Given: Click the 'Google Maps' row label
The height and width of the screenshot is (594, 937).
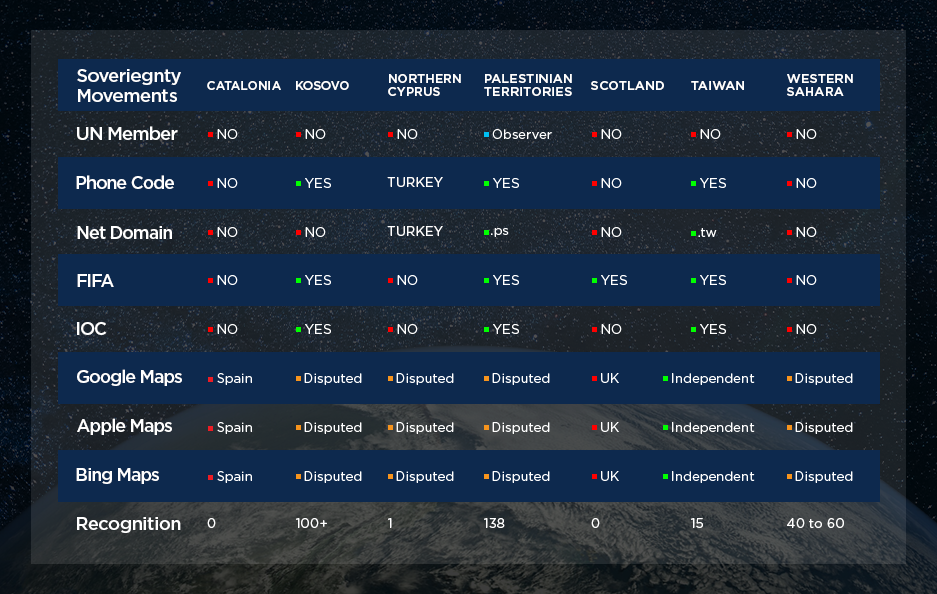Looking at the screenshot, I should 129,377.
